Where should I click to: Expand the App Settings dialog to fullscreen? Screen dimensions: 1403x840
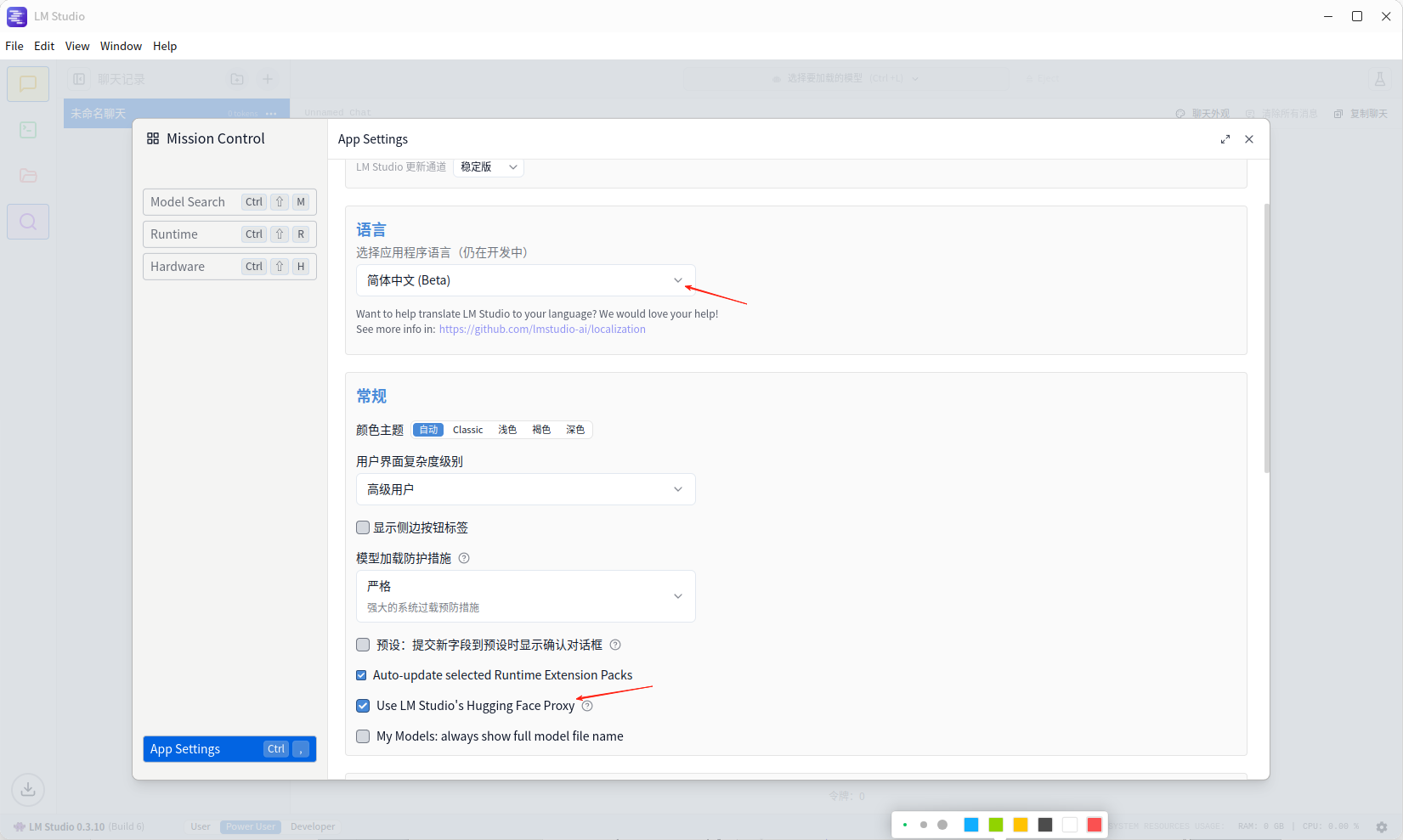point(1225,139)
